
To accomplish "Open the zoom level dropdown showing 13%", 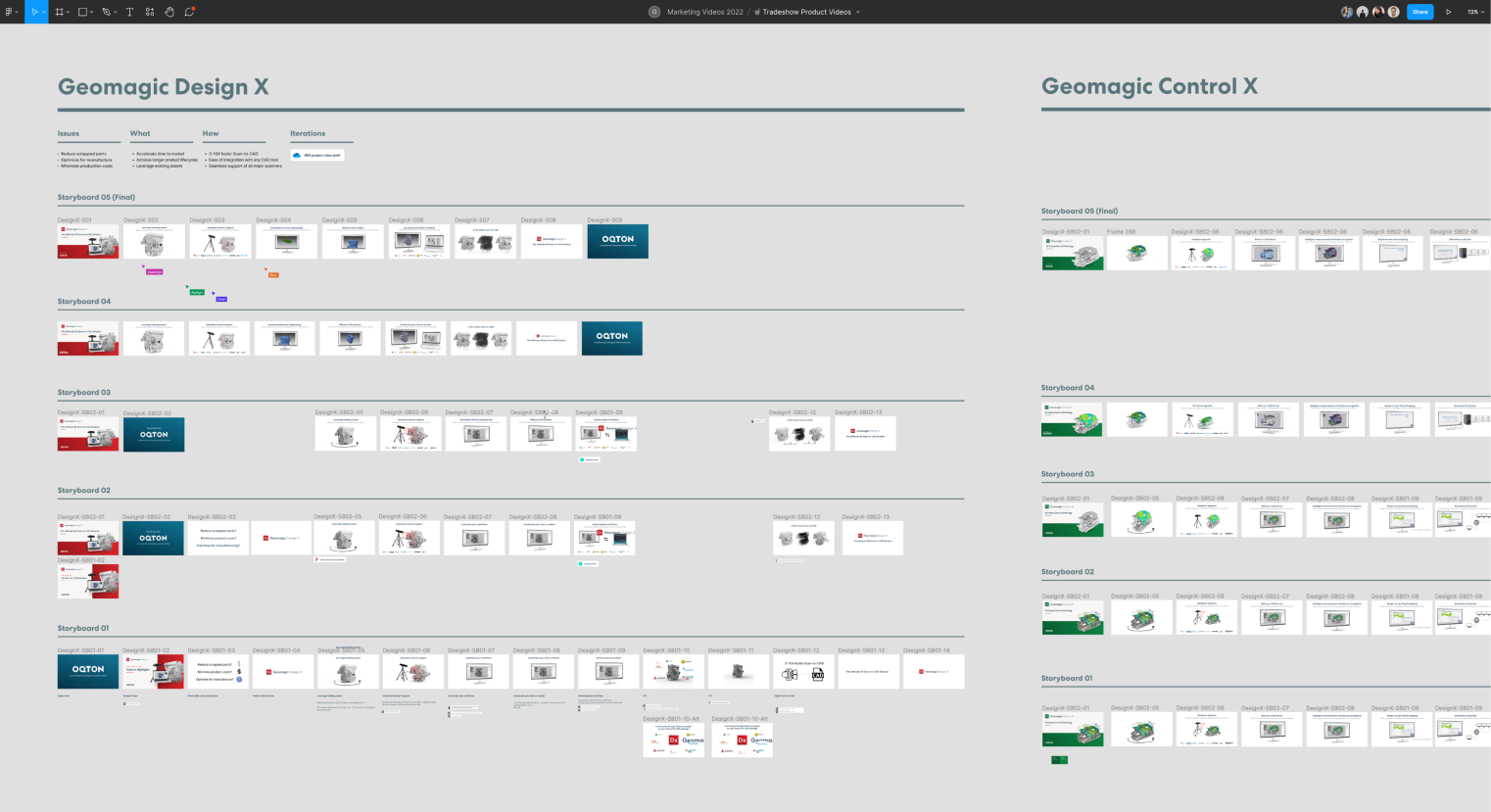I will (x=1473, y=11).
